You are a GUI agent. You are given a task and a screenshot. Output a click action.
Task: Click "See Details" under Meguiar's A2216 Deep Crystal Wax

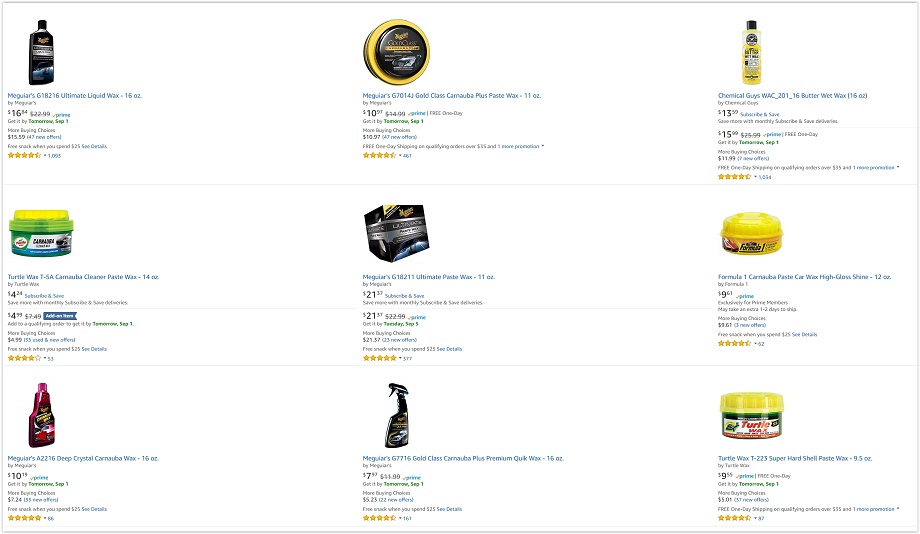pyautogui.click(x=94, y=509)
